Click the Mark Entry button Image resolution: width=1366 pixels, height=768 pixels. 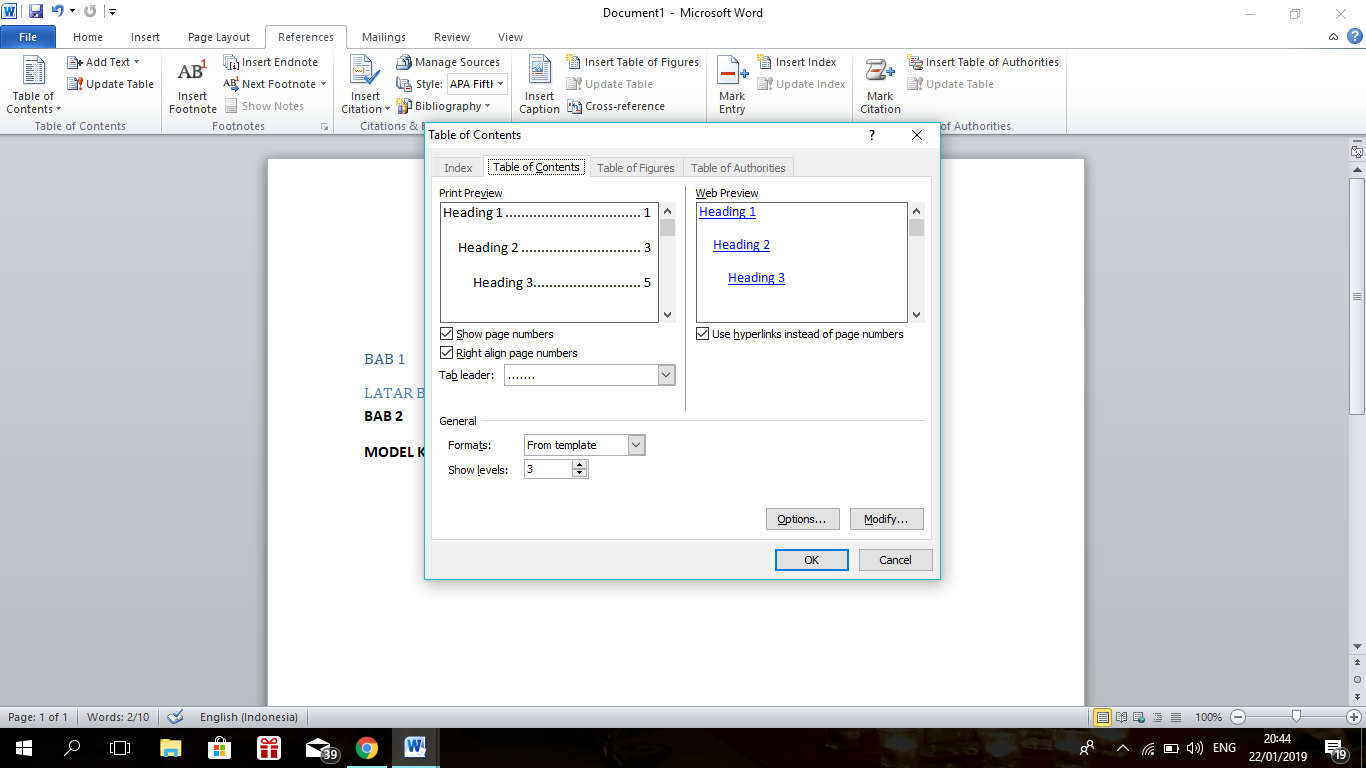pos(732,86)
